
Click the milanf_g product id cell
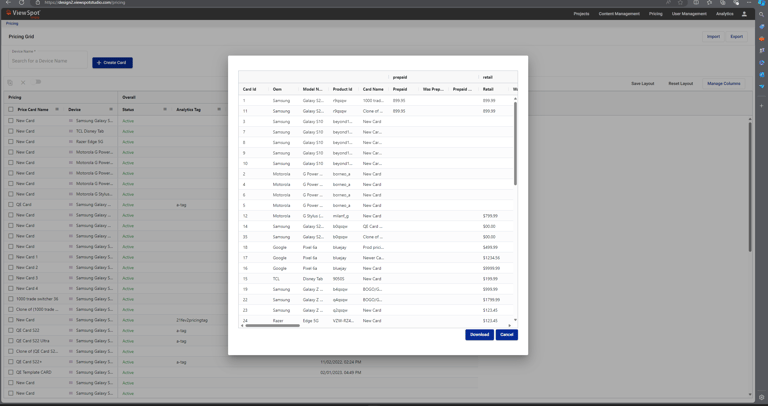click(341, 216)
